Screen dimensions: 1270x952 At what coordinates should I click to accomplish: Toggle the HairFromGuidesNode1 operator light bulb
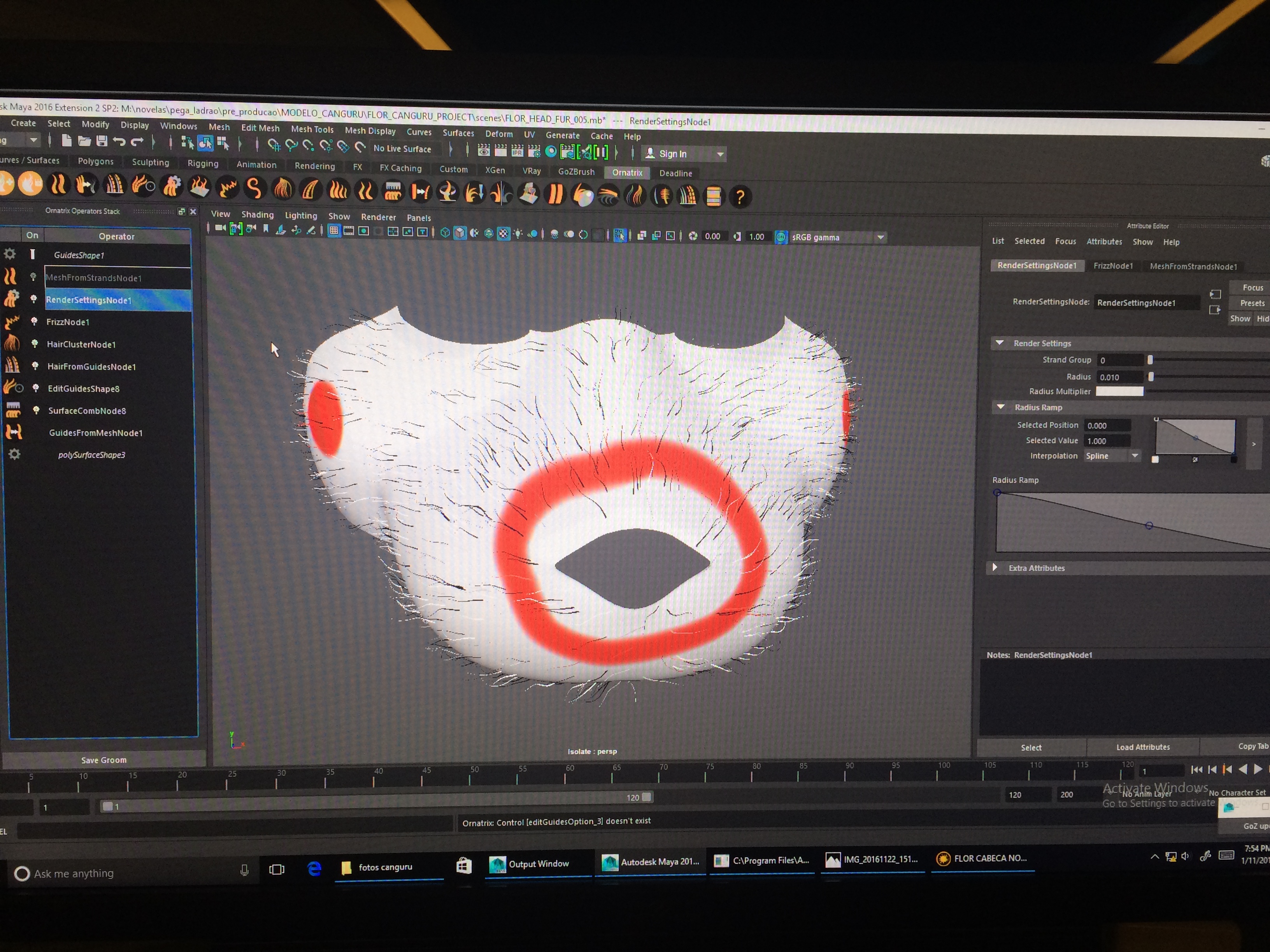pos(35,366)
